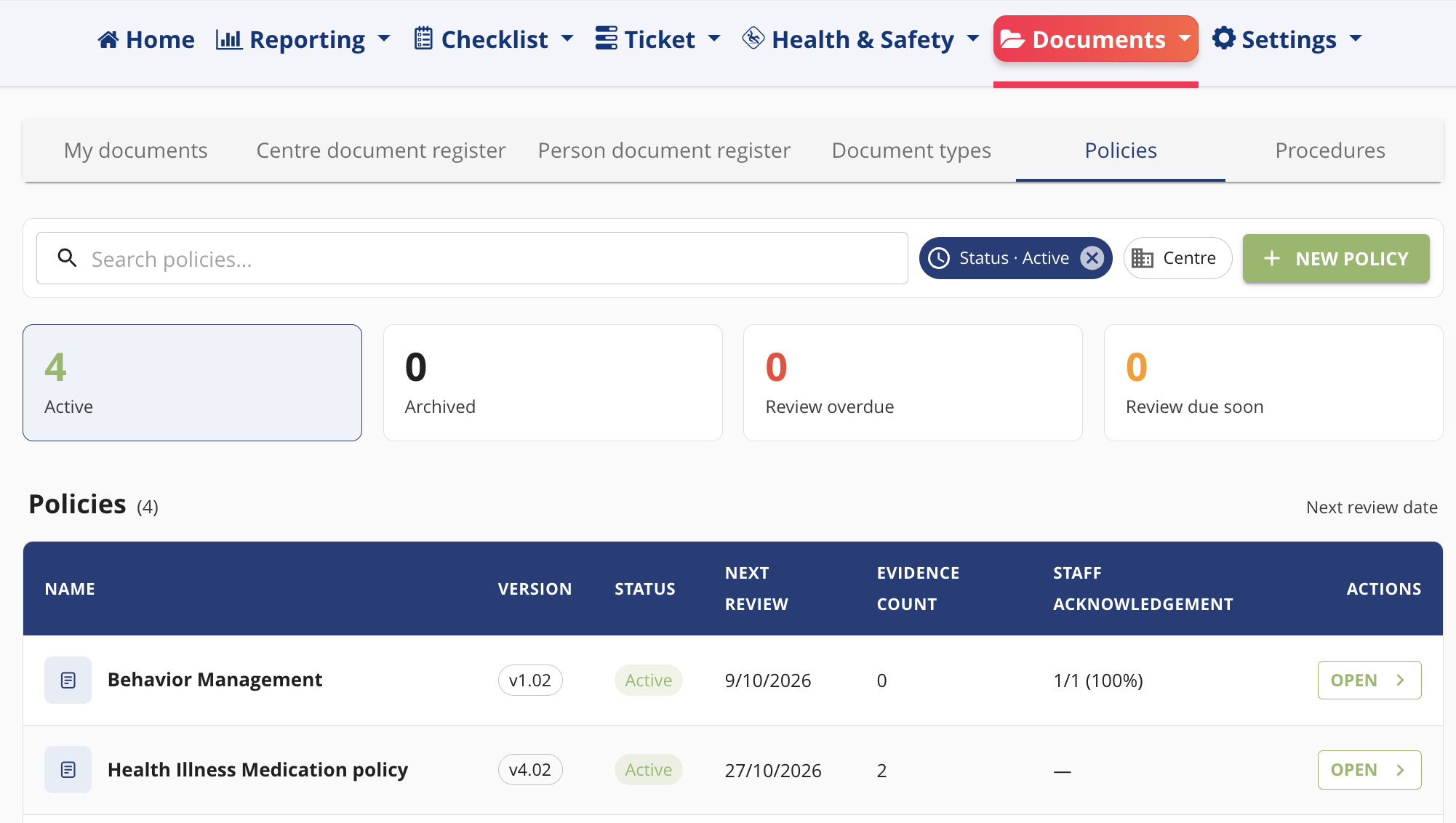This screenshot has width=1456, height=823.
Task: Click the clock icon in Status chip
Action: click(939, 258)
